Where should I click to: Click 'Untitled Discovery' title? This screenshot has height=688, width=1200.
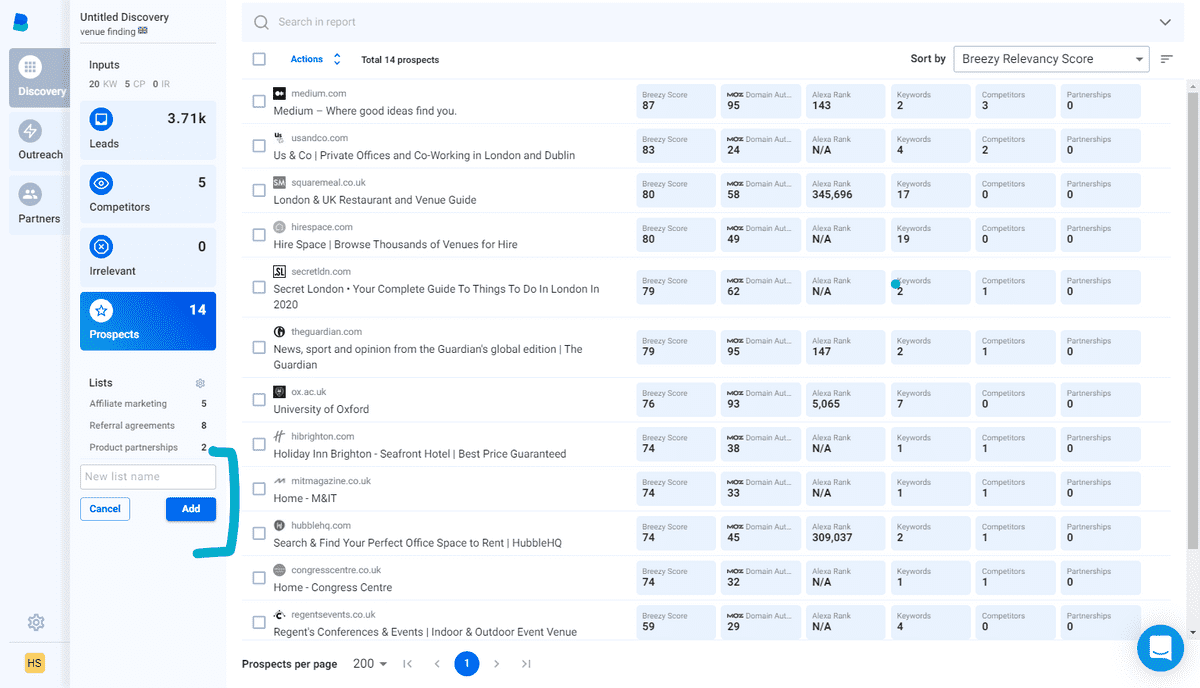coord(124,17)
